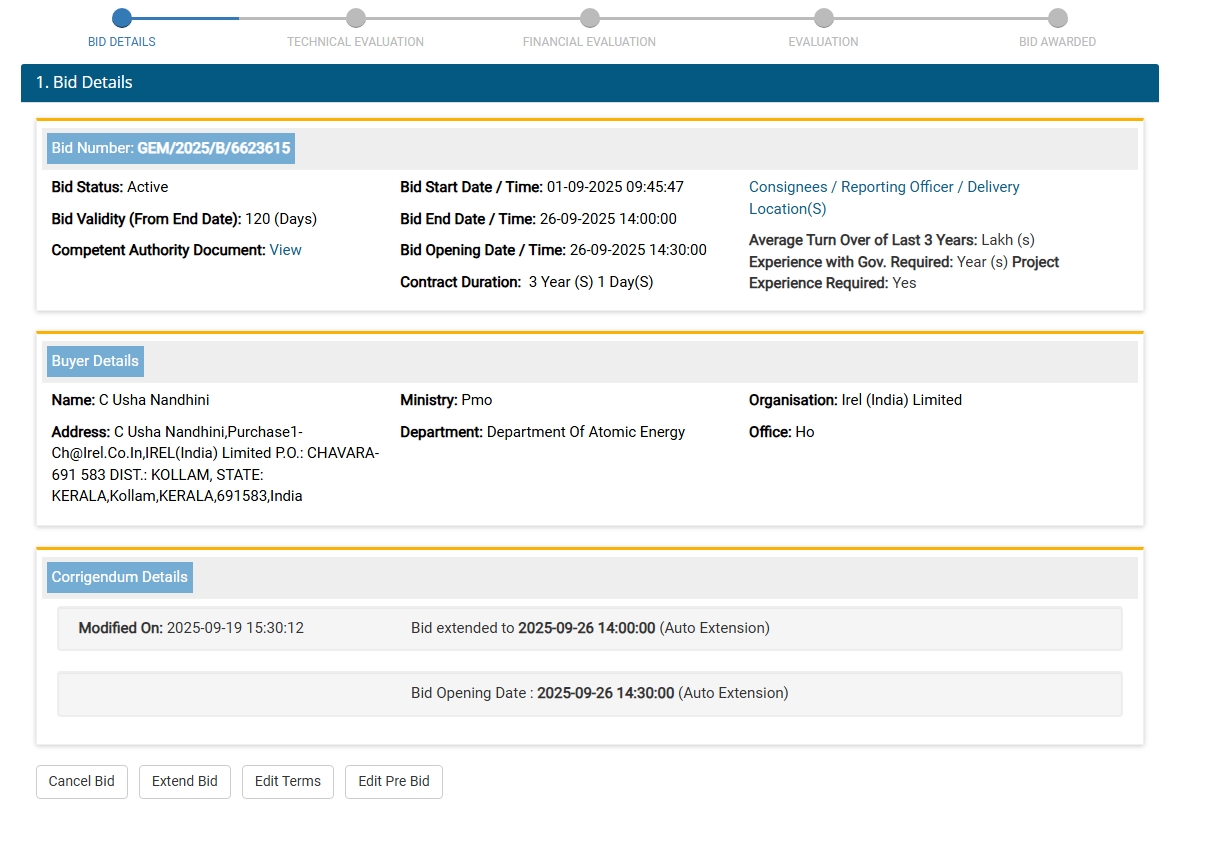
Task: Click the Bid Details step circle
Action: tap(122, 18)
